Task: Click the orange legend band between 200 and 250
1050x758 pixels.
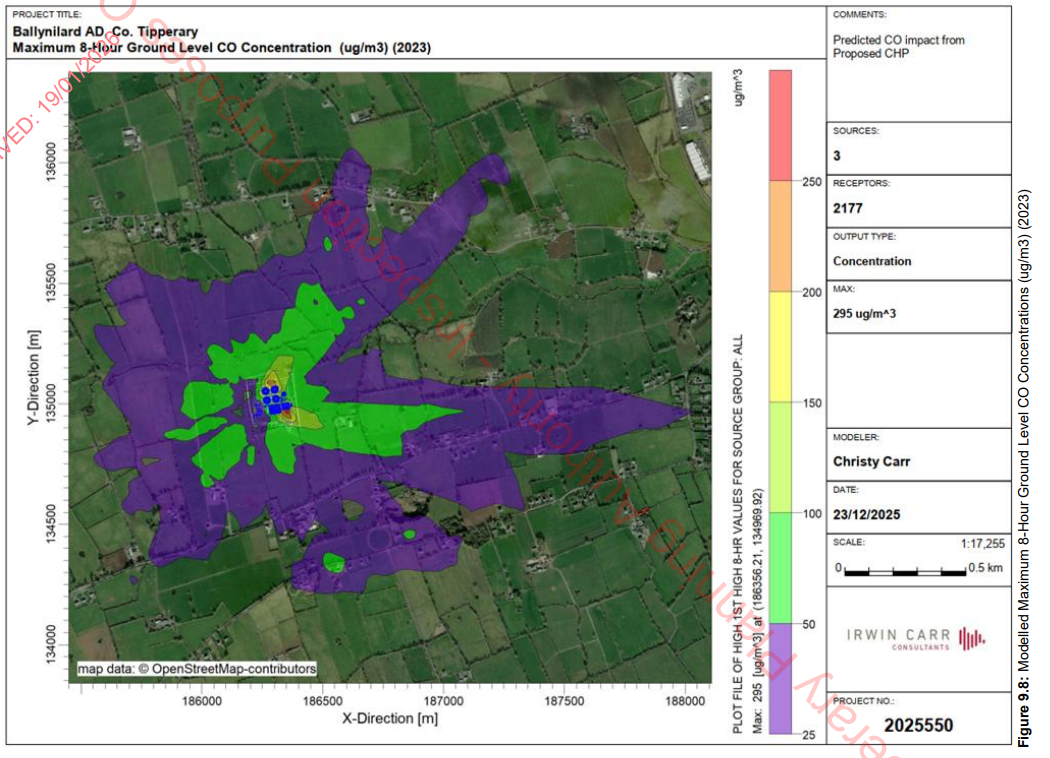Action: 781,236
